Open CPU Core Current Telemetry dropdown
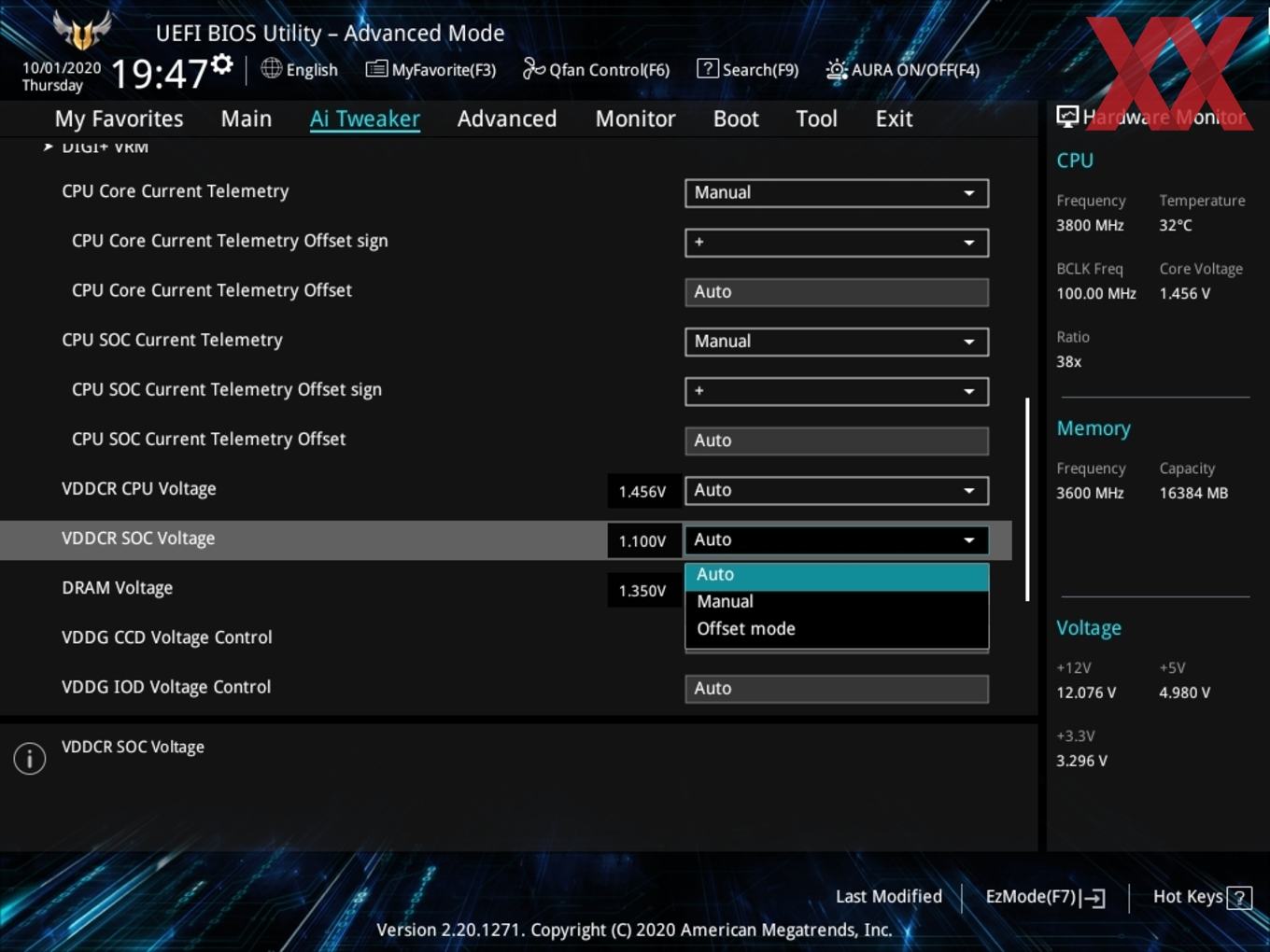Image resolution: width=1270 pixels, height=952 pixels. [x=837, y=193]
